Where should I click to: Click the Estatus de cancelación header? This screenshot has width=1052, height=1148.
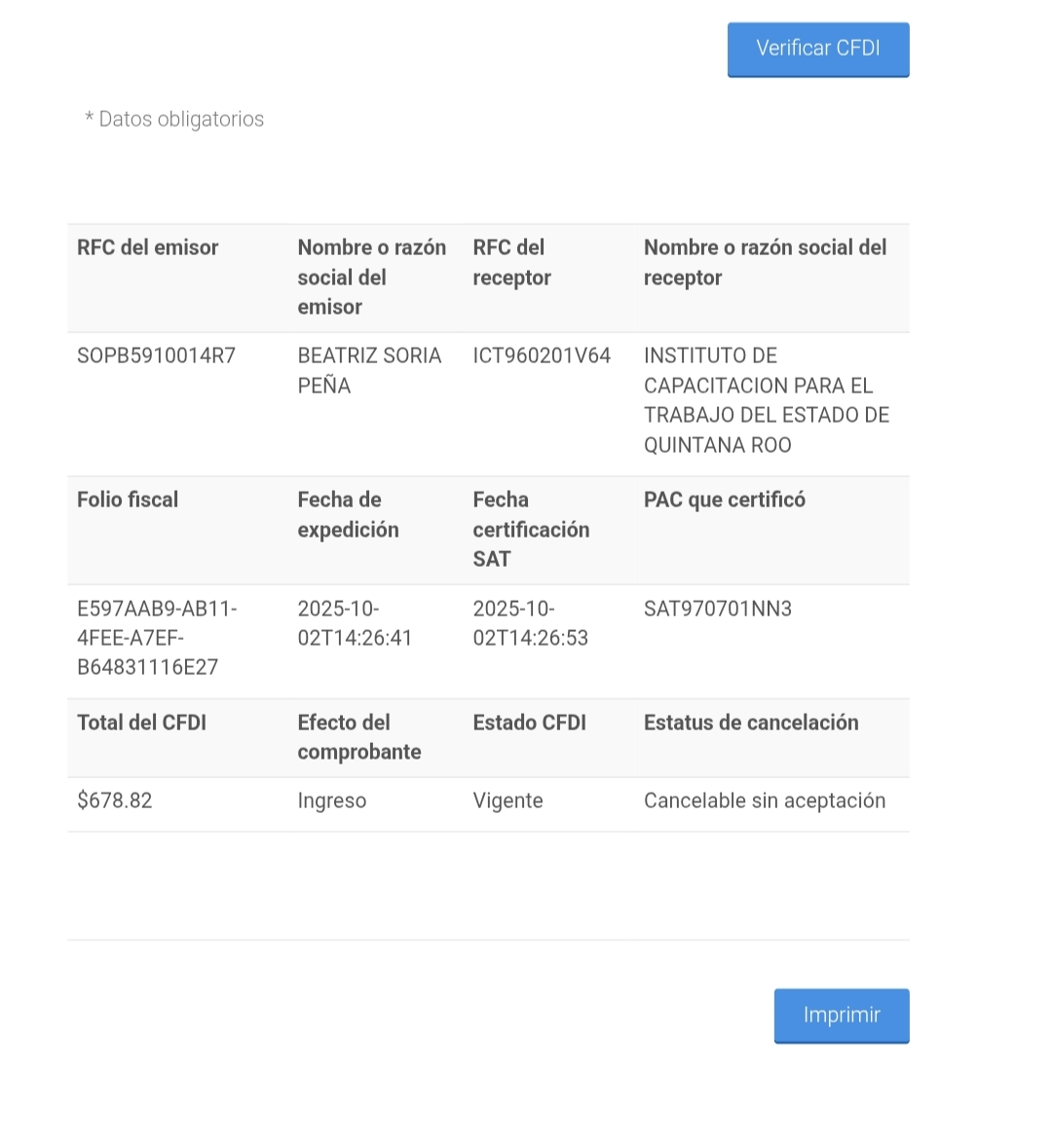[x=751, y=722]
